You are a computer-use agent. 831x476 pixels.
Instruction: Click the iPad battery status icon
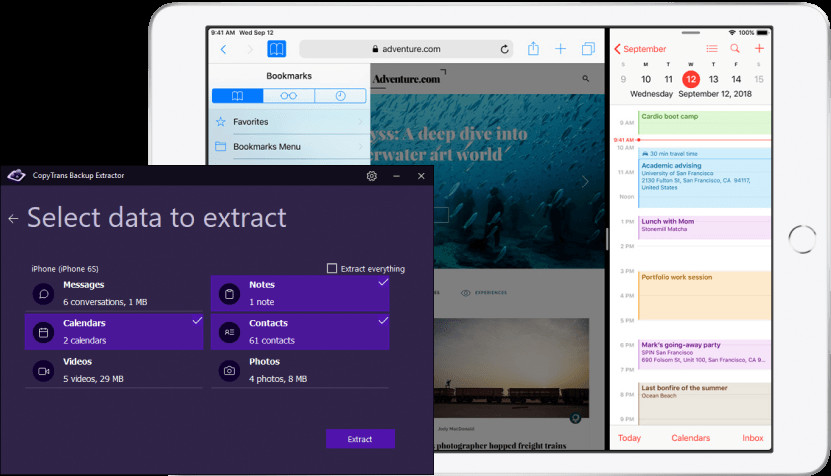pos(763,33)
